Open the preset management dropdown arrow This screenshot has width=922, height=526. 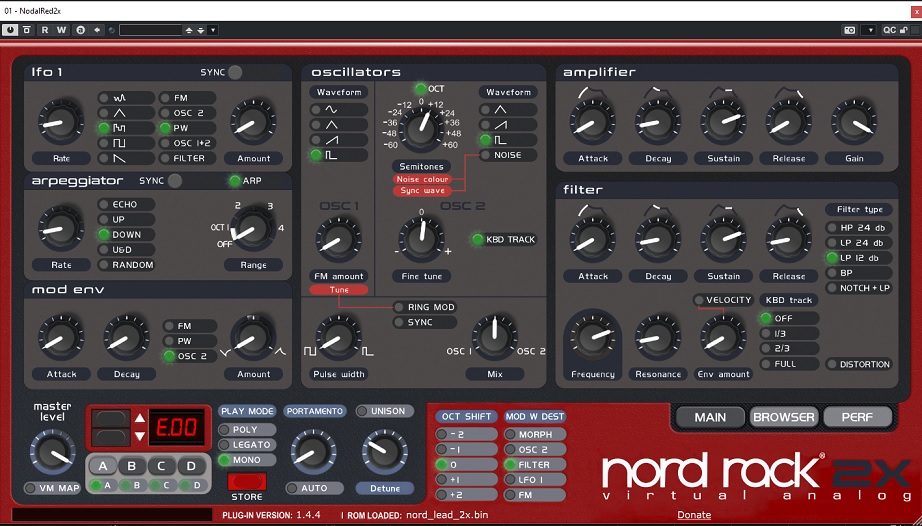click(213, 30)
